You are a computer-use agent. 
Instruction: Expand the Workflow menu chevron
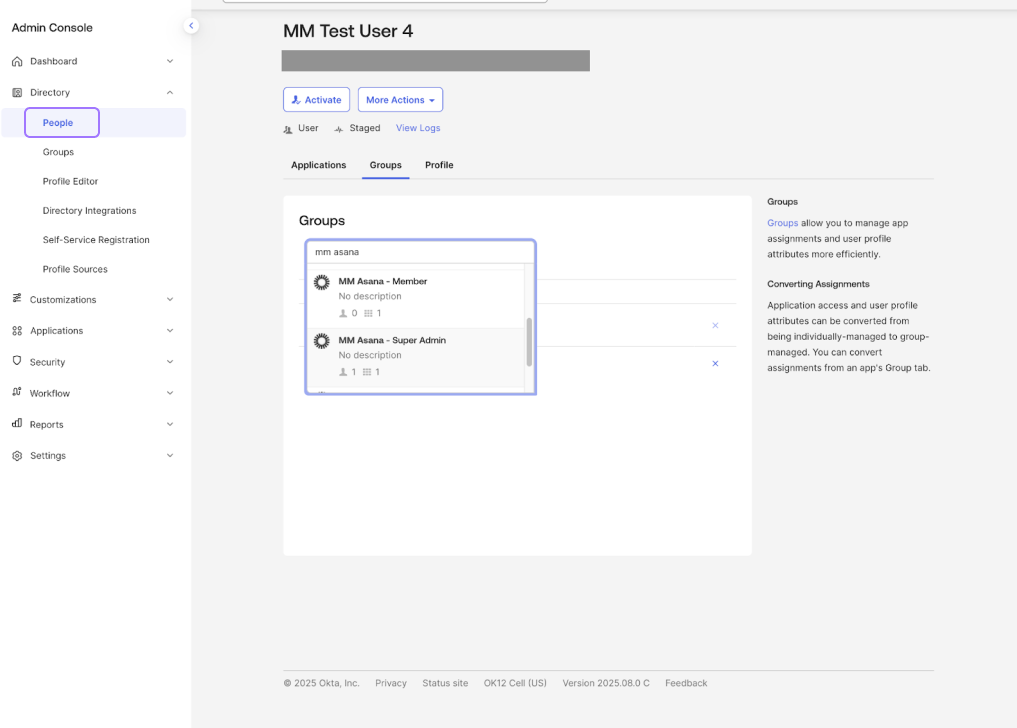click(x=169, y=393)
